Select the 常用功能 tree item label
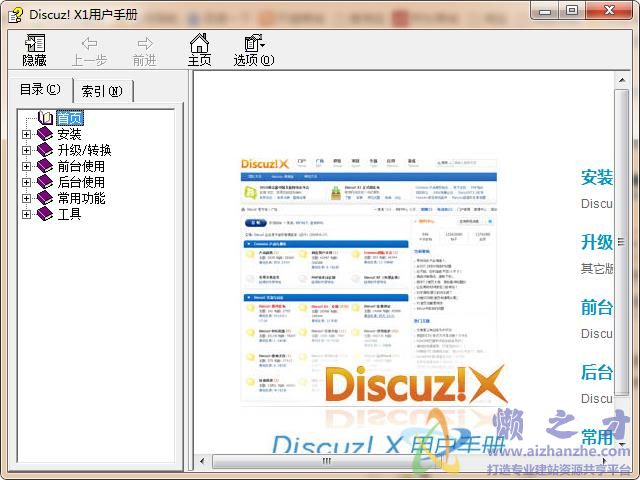 point(81,198)
